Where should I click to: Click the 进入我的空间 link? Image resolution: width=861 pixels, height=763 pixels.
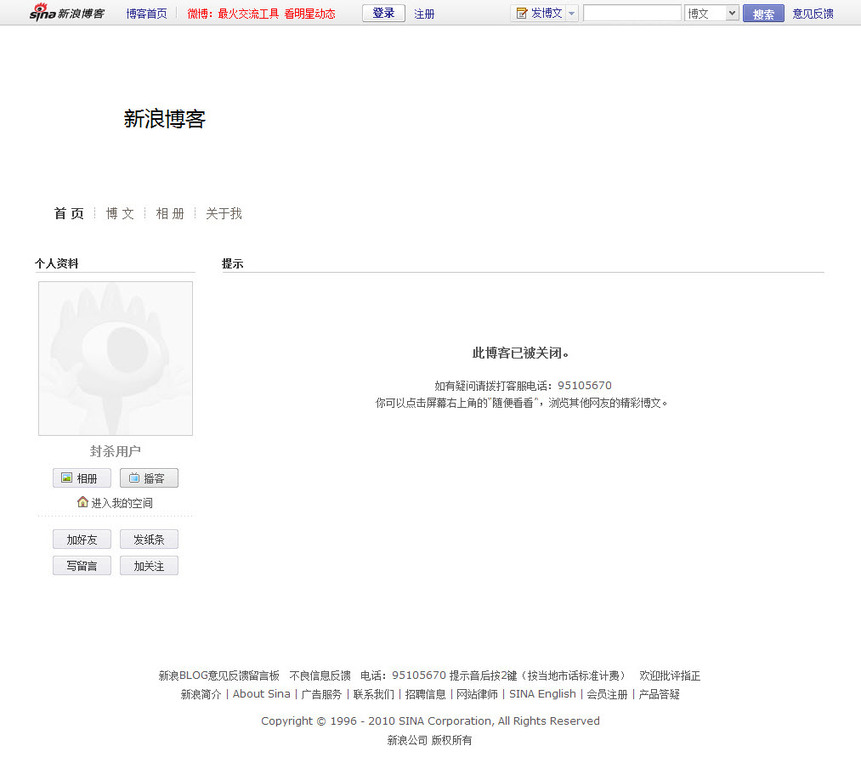(x=122, y=503)
